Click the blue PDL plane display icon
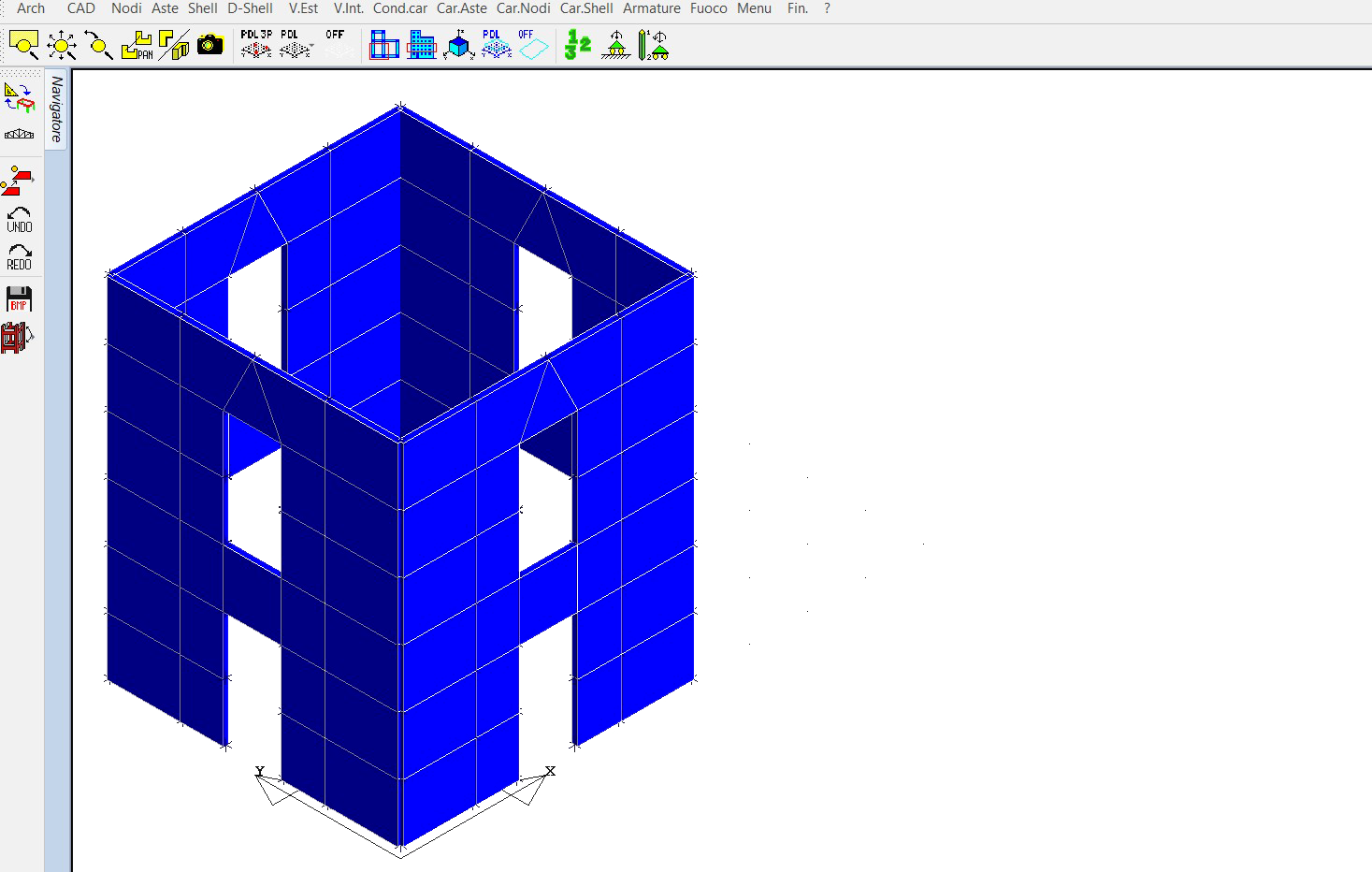Image resolution: width=1372 pixels, height=872 pixels. pyautogui.click(x=496, y=44)
